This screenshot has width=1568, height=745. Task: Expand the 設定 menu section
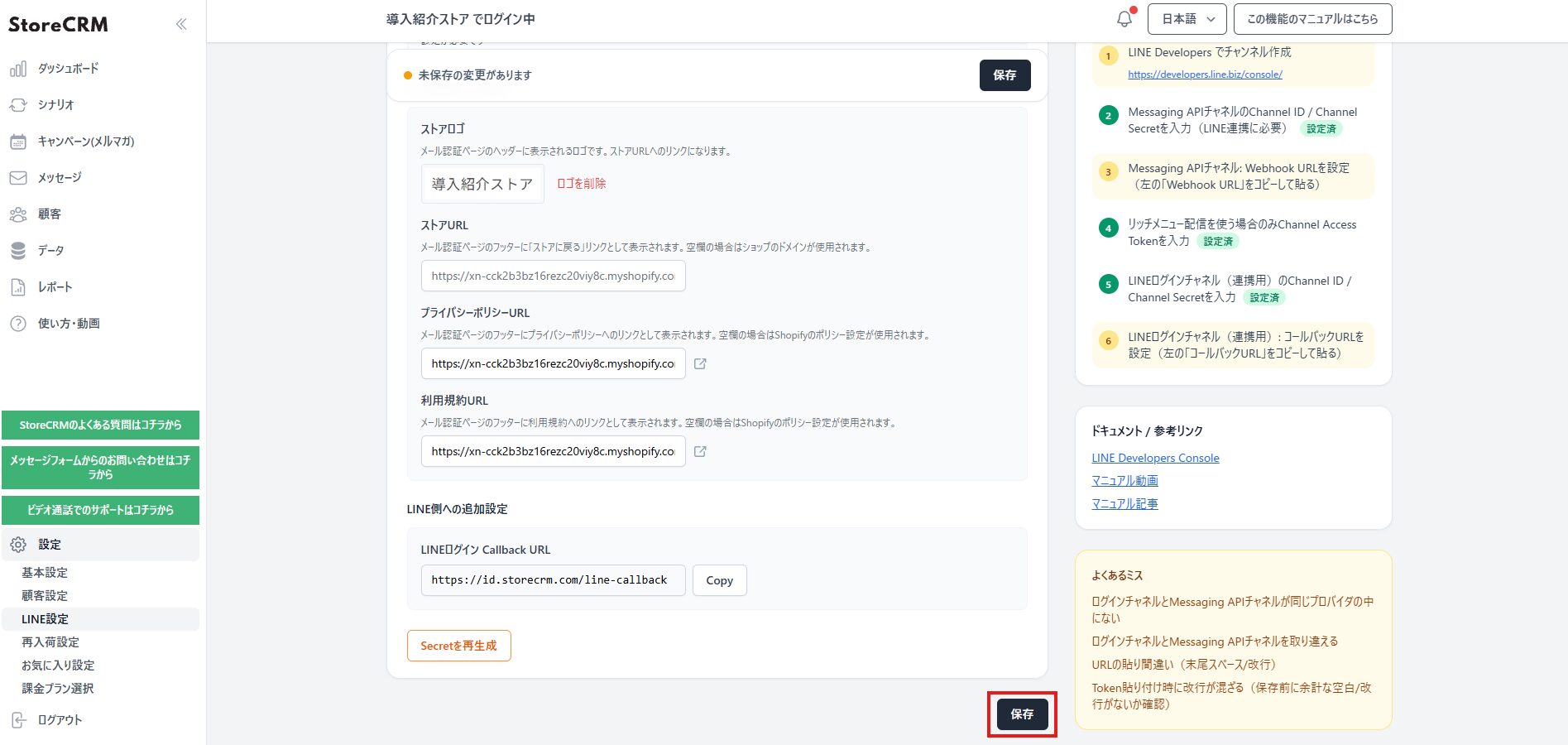coord(50,545)
